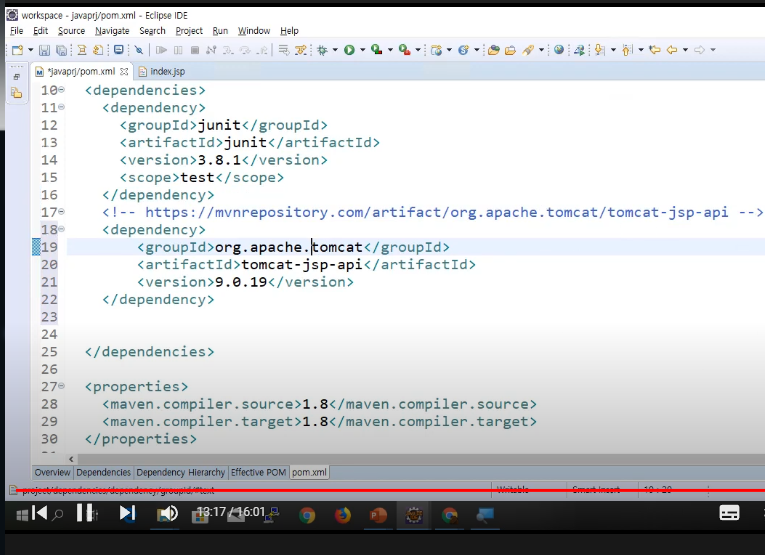Open the File menu
This screenshot has height=555, width=765.
tap(17, 31)
